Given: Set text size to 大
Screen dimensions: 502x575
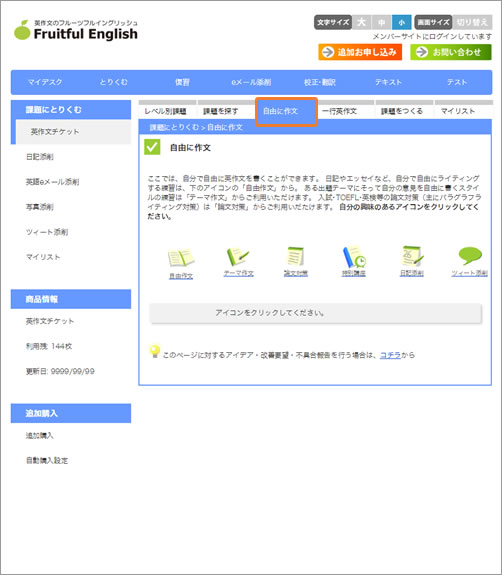Looking at the screenshot, I should [x=362, y=22].
